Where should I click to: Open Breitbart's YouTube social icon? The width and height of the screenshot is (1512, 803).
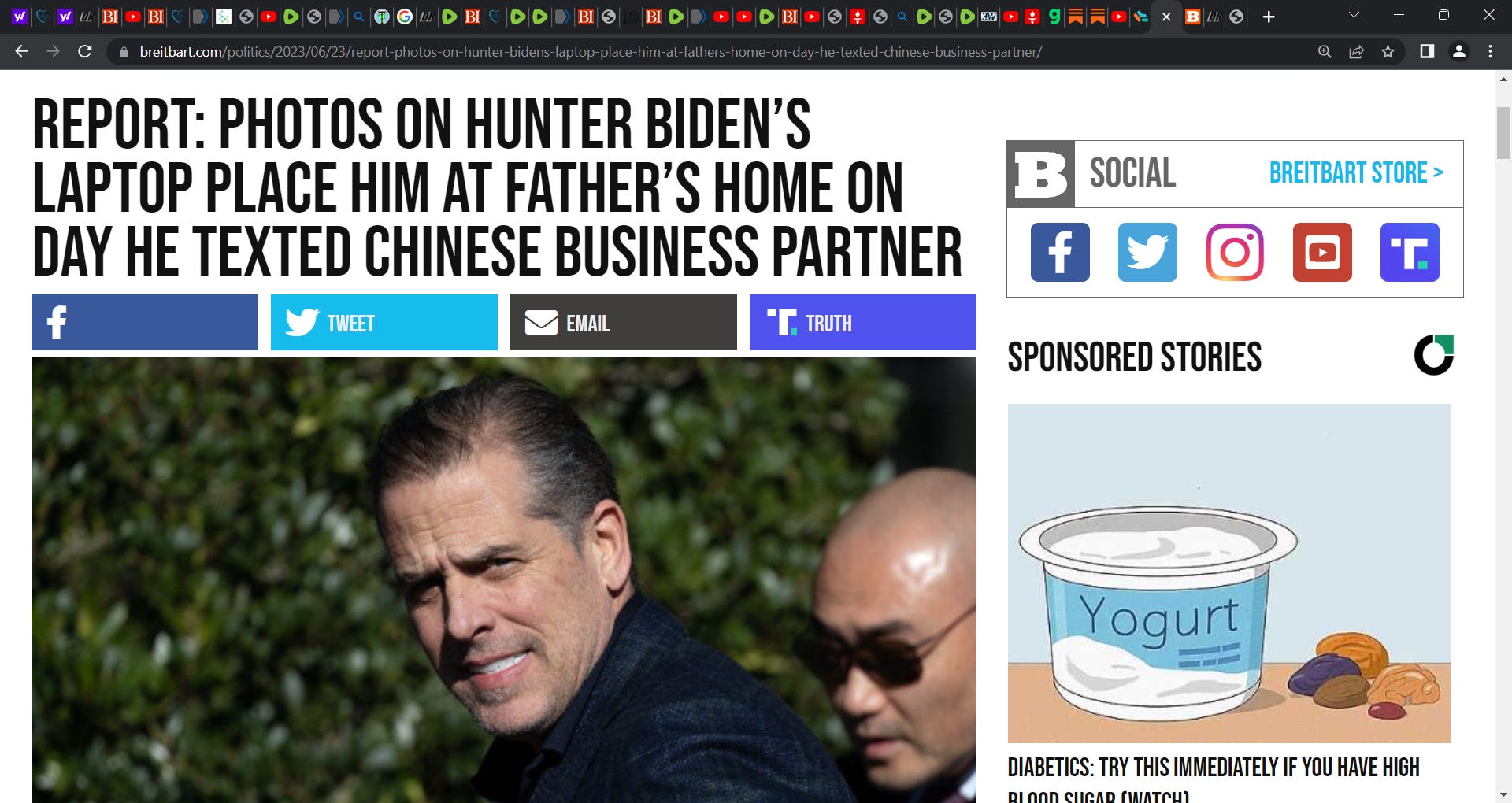tap(1322, 252)
